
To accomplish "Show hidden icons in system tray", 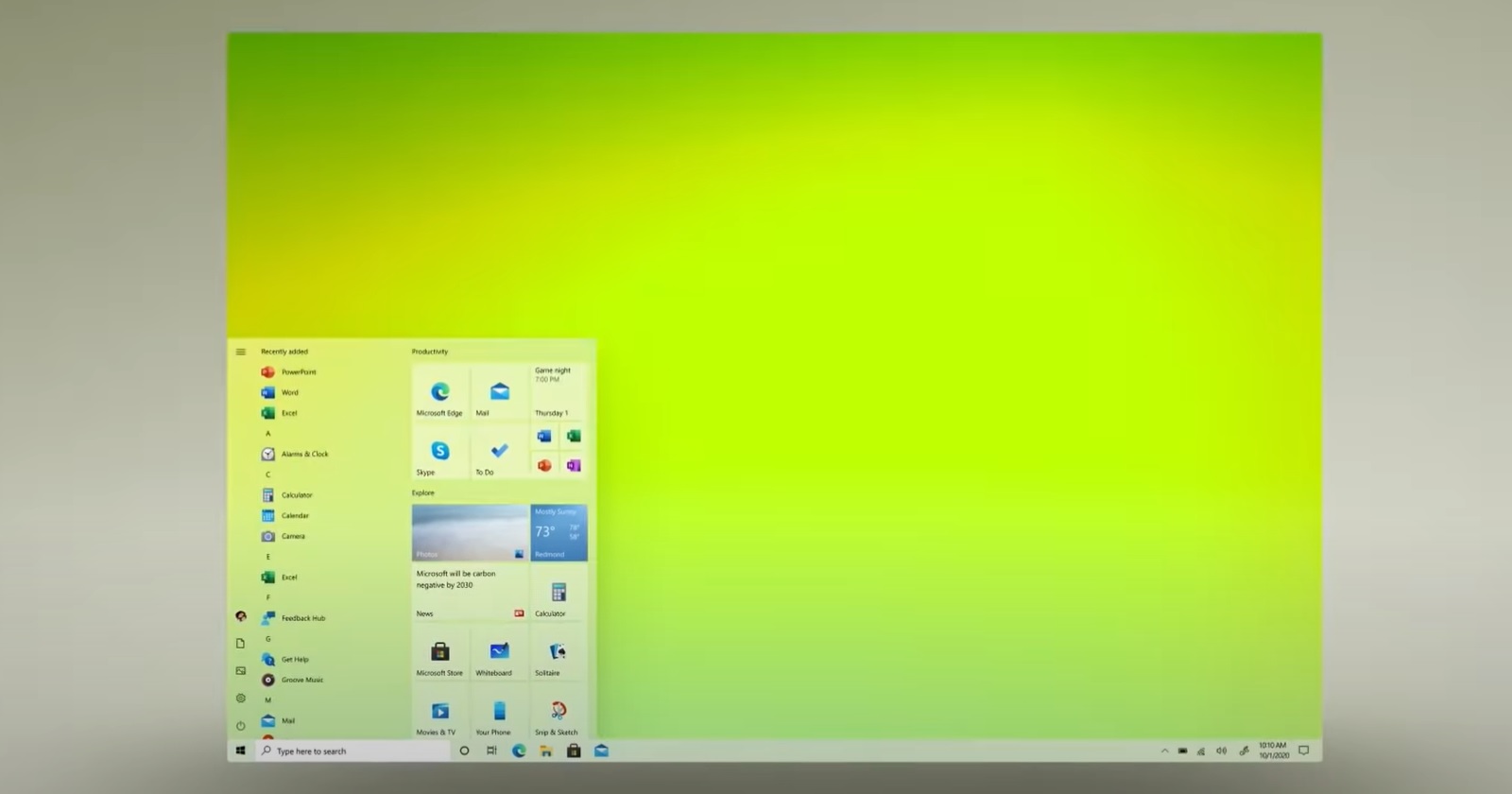I will click(1164, 751).
